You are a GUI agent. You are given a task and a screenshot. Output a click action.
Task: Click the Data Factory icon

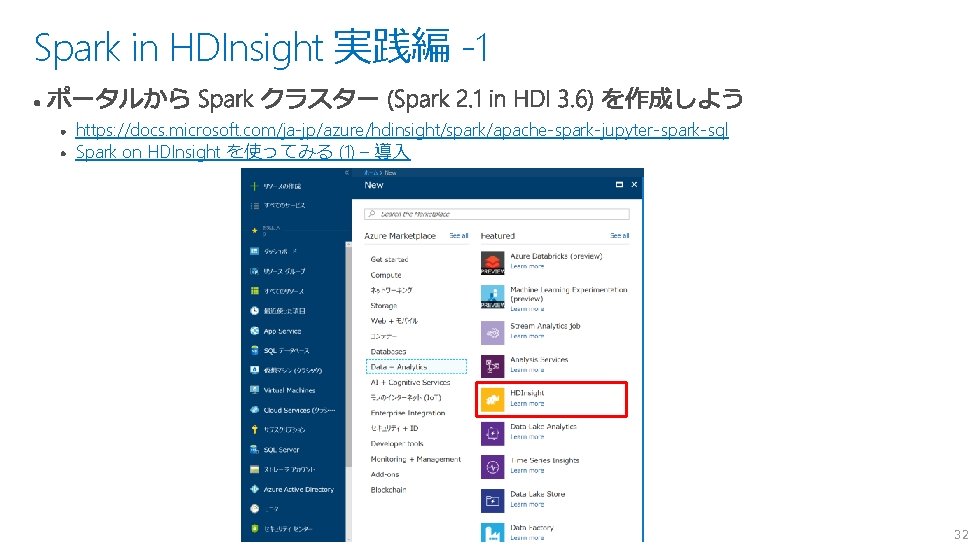[x=493, y=532]
